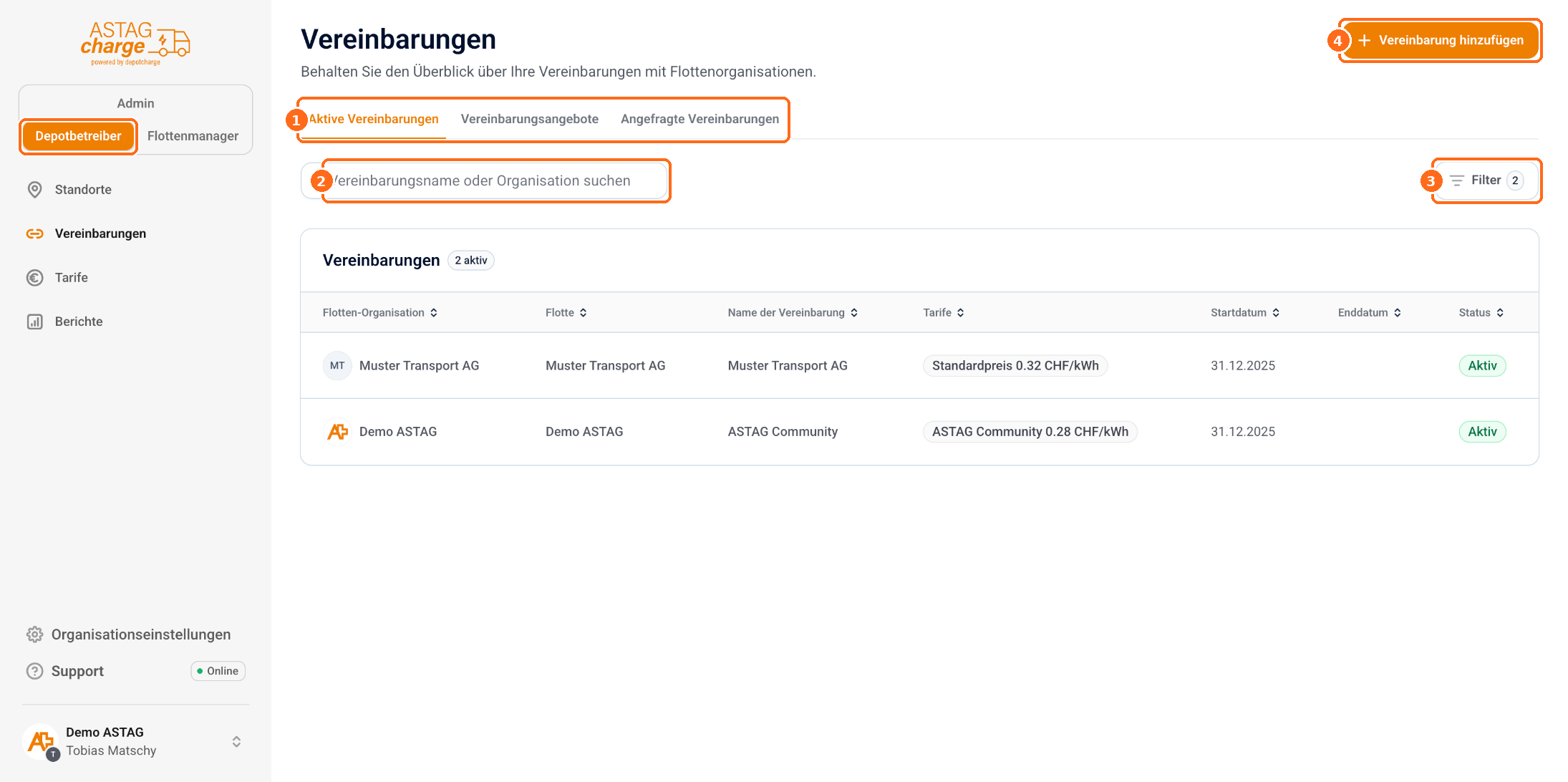Click the Vereinbarungsname search field

[x=485, y=180]
